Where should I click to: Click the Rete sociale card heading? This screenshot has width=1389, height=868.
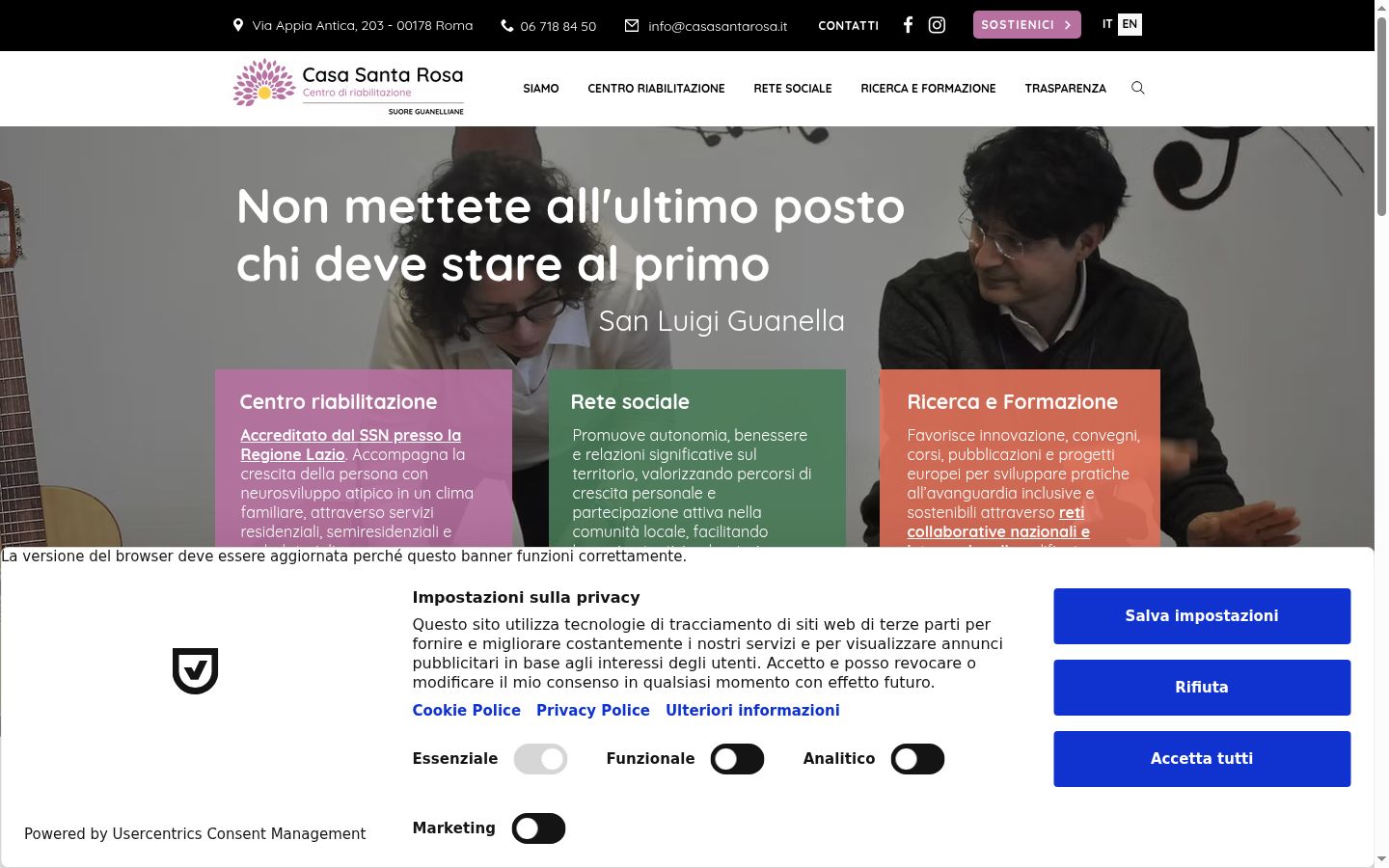pos(630,401)
